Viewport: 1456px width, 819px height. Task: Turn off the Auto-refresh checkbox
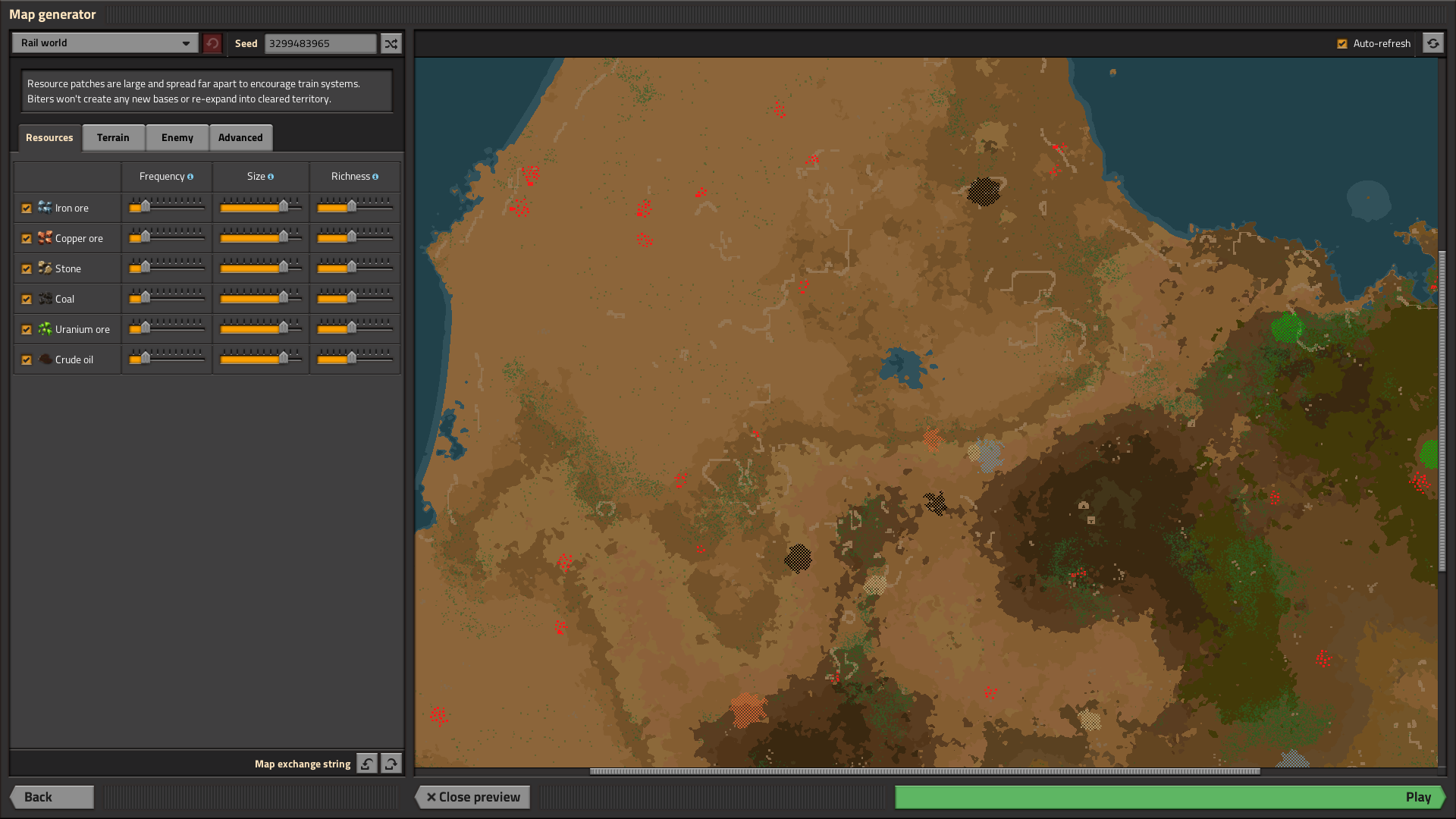pyautogui.click(x=1342, y=43)
